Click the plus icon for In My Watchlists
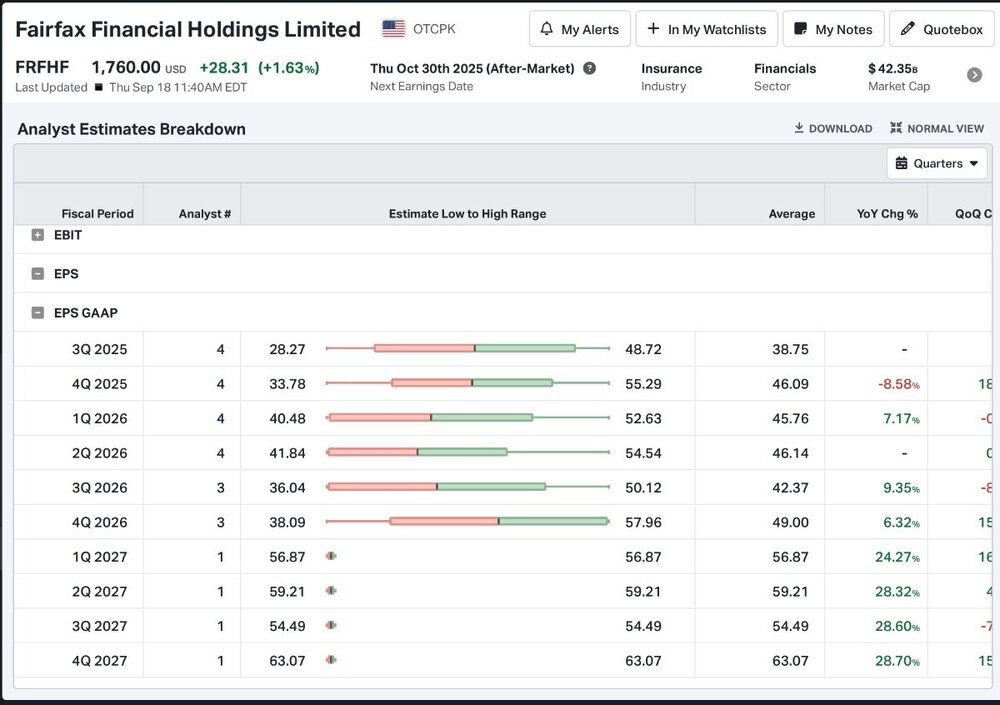This screenshot has height=705, width=1000. [653, 29]
